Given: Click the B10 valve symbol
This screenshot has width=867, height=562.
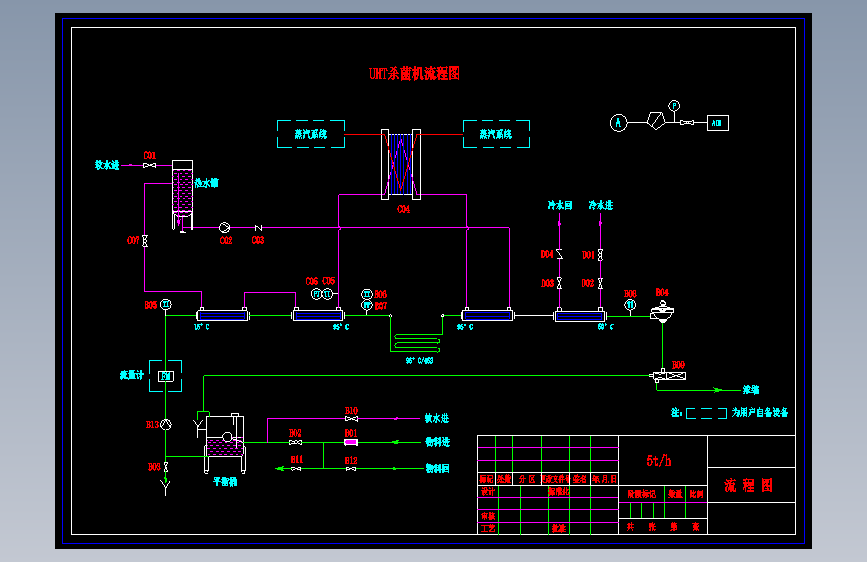Looking at the screenshot, I should point(351,419).
